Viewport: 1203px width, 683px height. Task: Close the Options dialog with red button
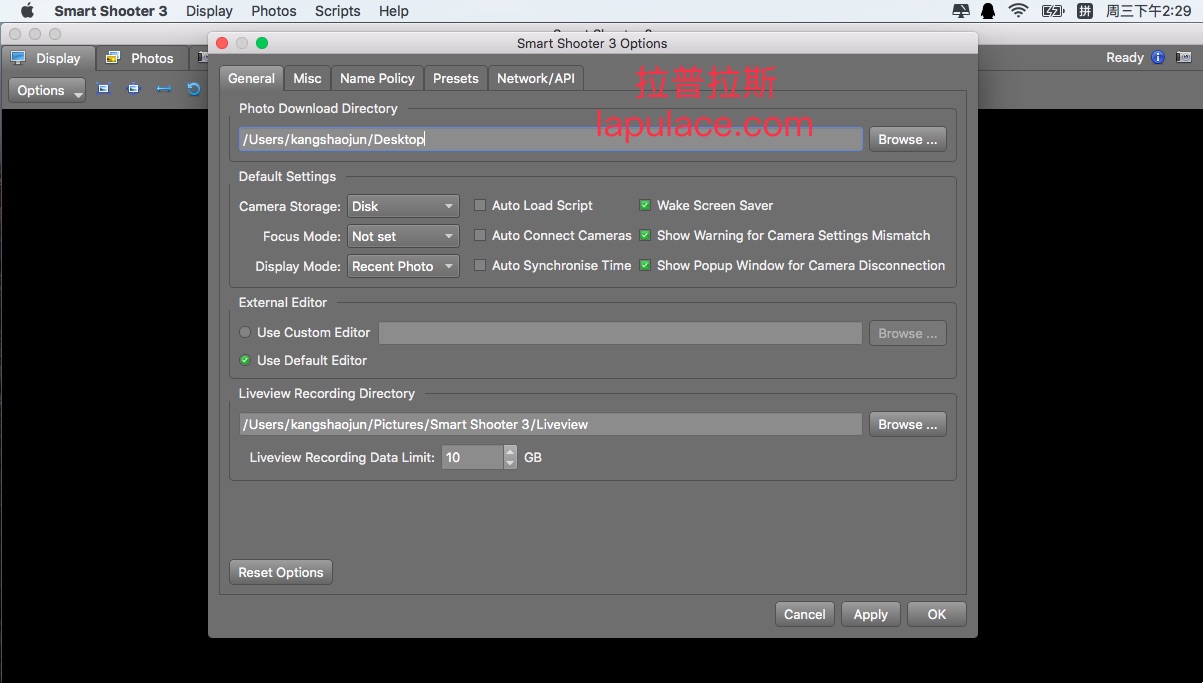point(222,43)
